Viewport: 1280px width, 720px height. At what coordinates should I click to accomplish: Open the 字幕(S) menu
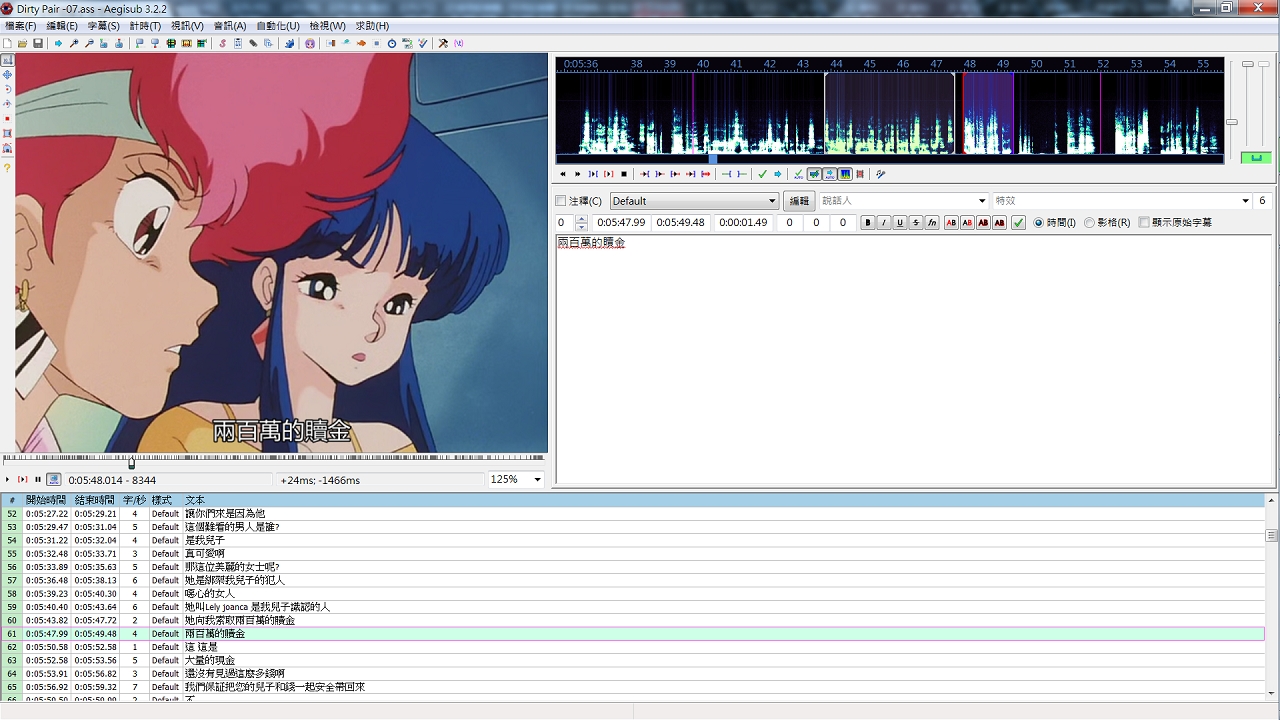click(103, 26)
